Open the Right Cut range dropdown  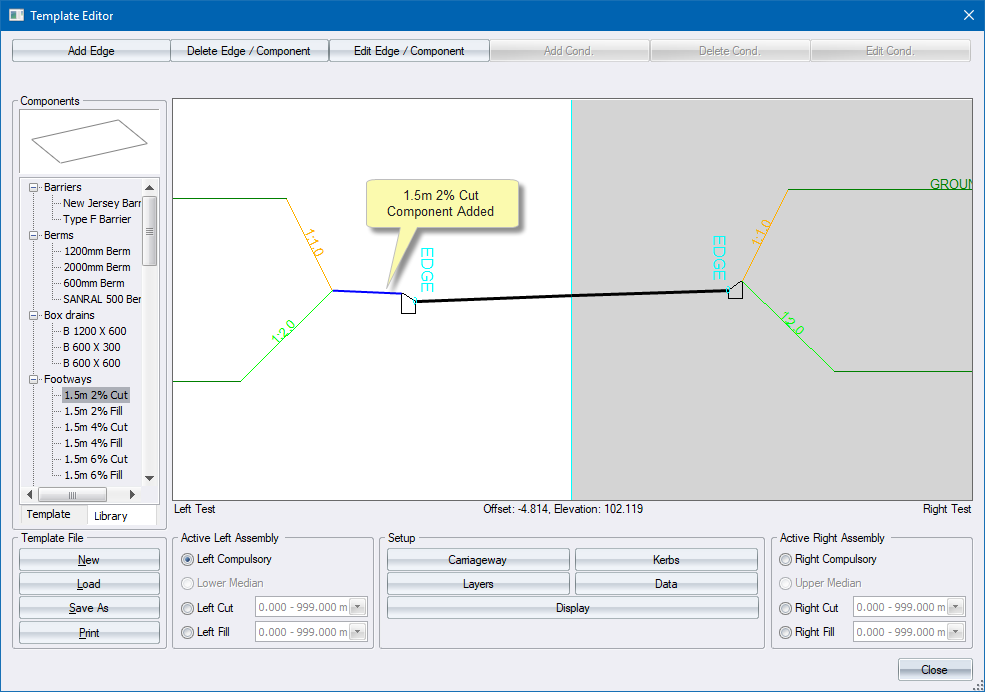click(x=956, y=608)
